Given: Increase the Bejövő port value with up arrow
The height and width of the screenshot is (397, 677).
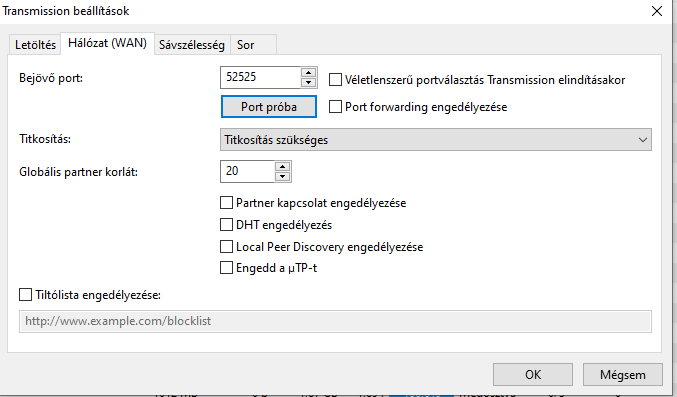Looking at the screenshot, I should (x=308, y=73).
